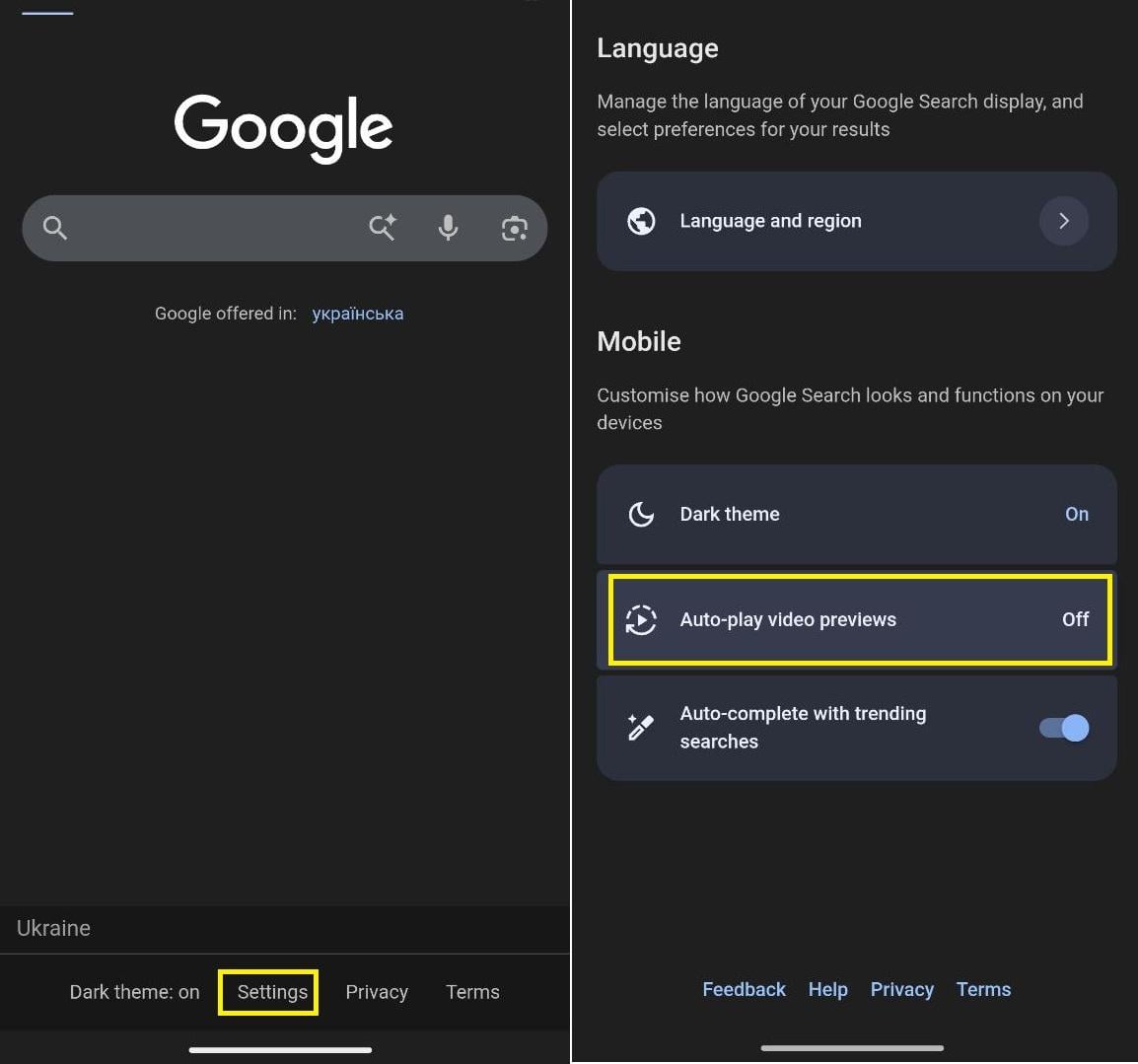Switch Google to українська
Screen dimensions: 1138x1064
click(x=357, y=313)
